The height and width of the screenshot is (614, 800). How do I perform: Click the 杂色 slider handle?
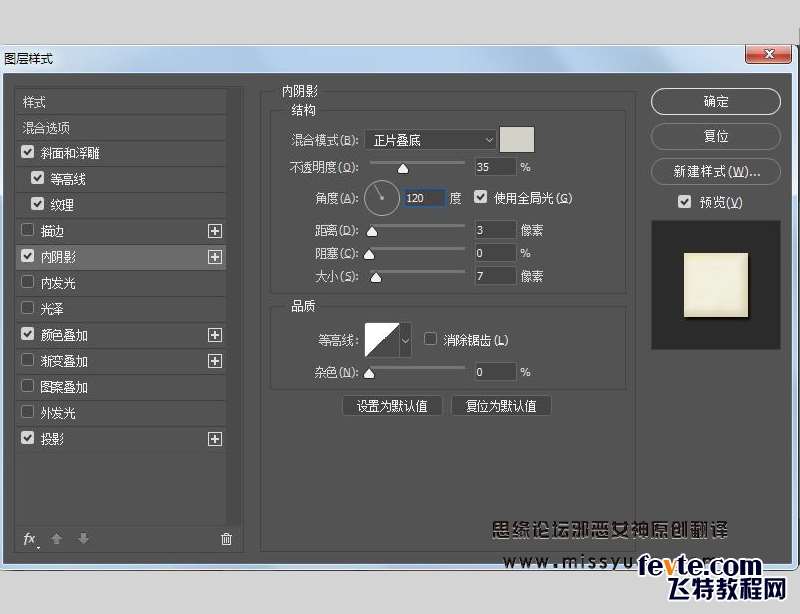(369, 374)
